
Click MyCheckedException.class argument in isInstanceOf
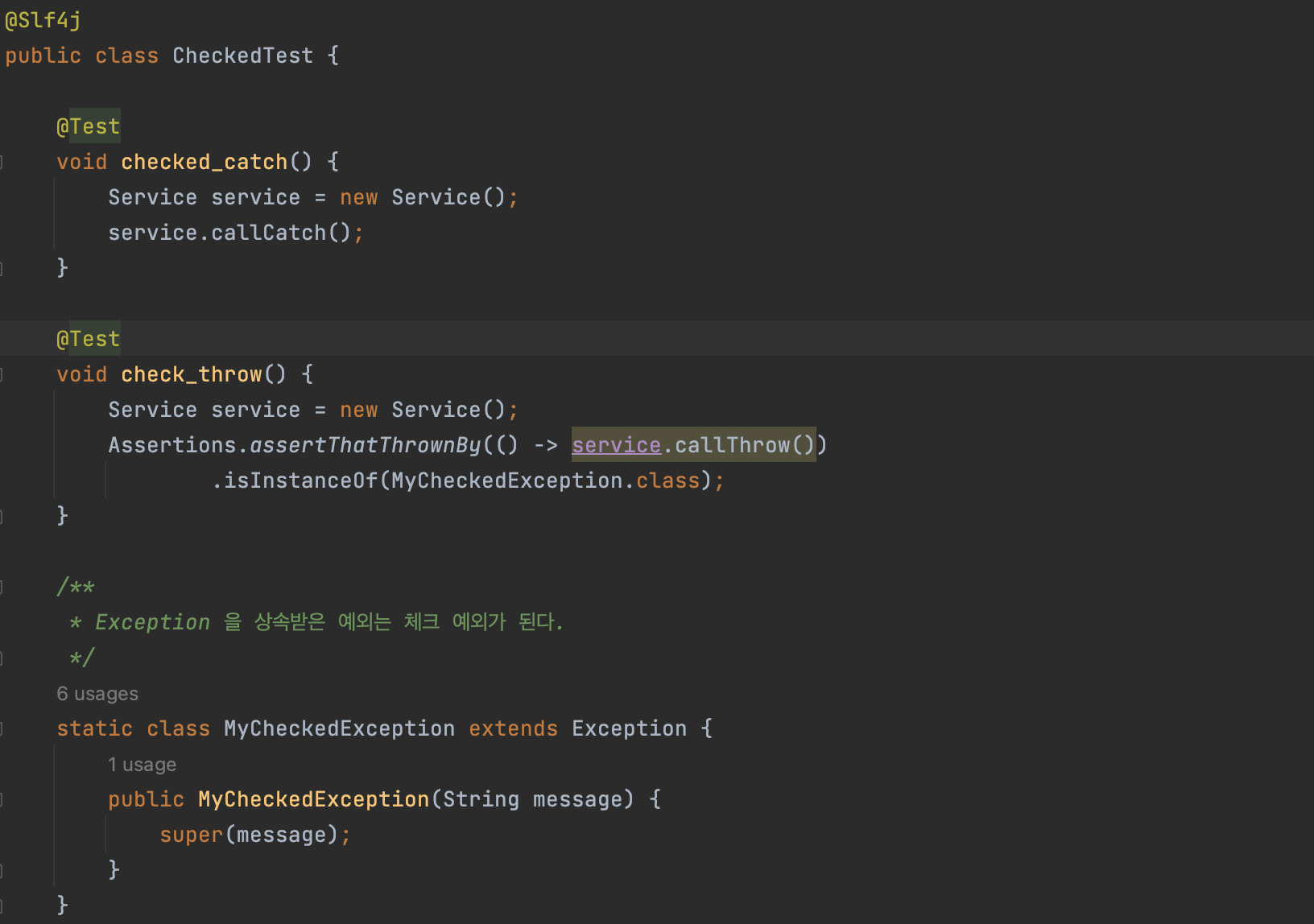pos(545,481)
